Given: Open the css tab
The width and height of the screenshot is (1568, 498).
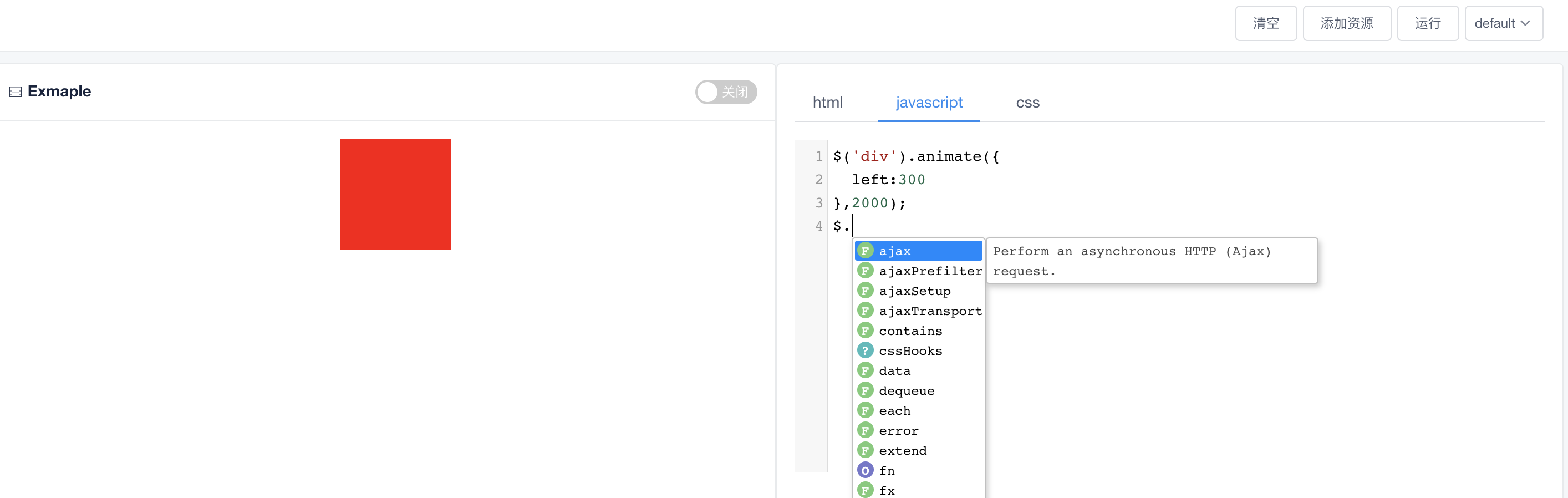Looking at the screenshot, I should (x=1027, y=102).
